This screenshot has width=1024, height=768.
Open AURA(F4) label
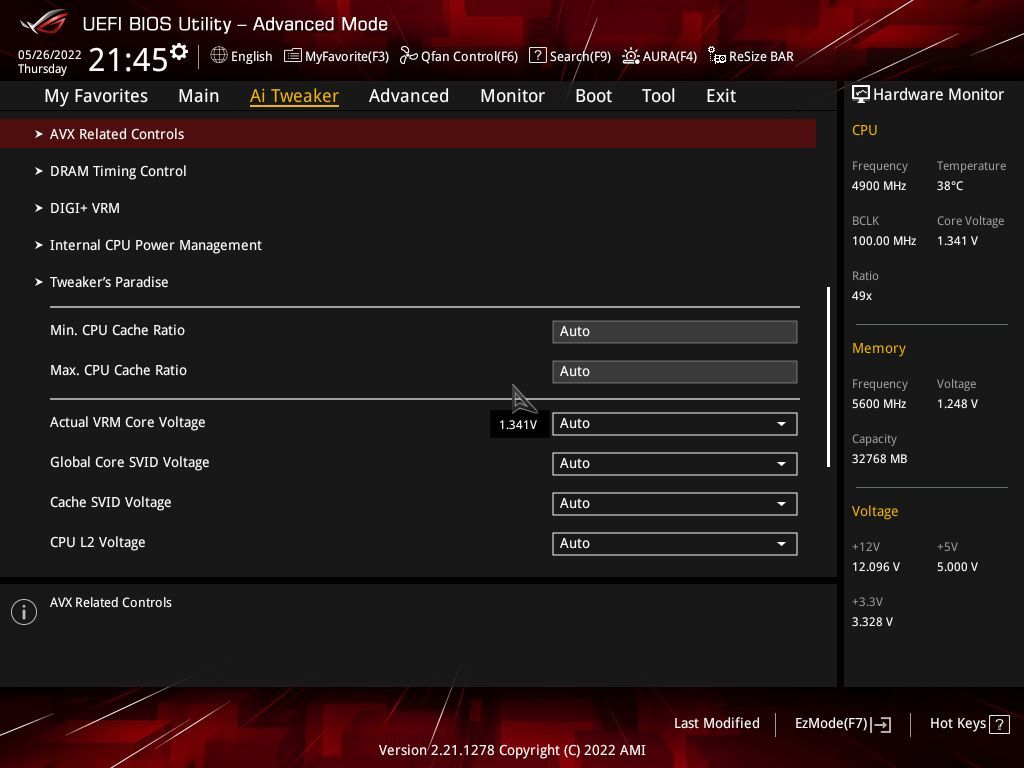coord(669,57)
